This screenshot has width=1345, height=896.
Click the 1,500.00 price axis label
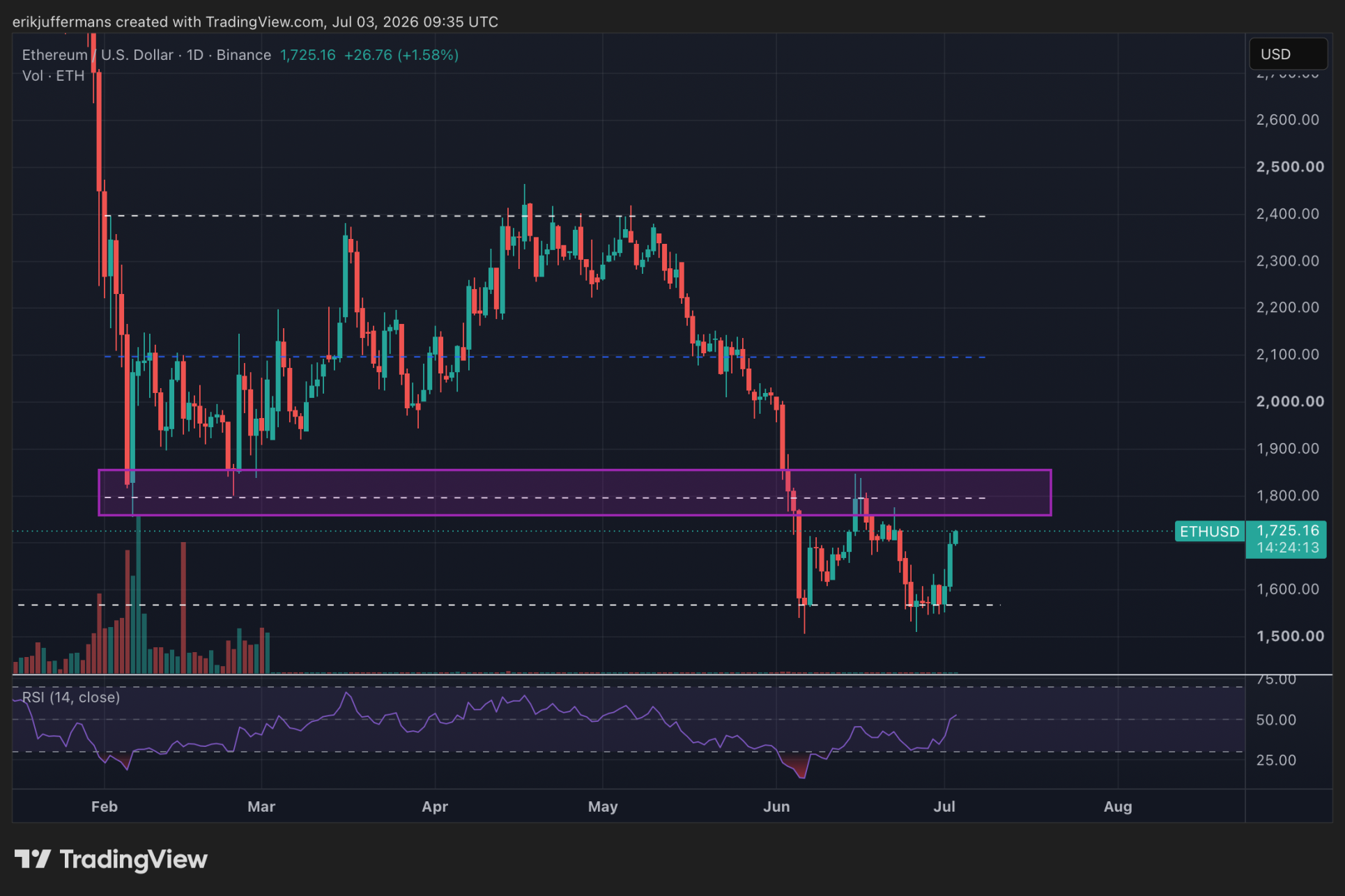(x=1290, y=637)
